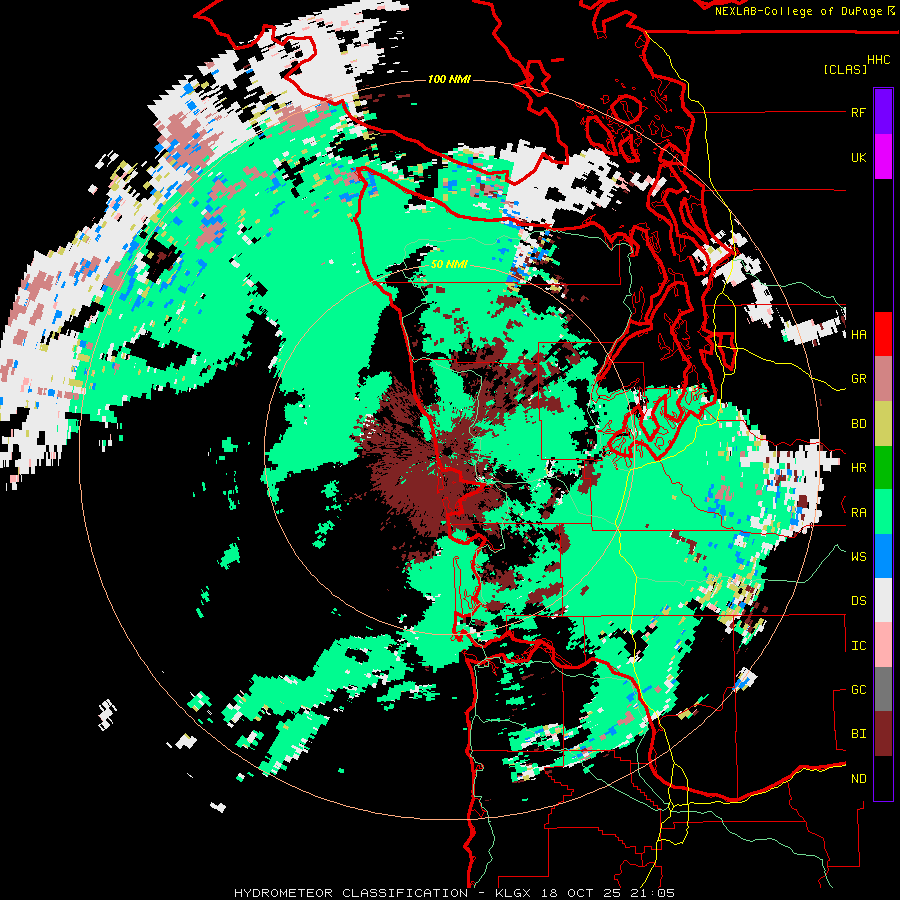The height and width of the screenshot is (900, 900).
Task: Click the GR legend label
Action: pyautogui.click(x=858, y=379)
